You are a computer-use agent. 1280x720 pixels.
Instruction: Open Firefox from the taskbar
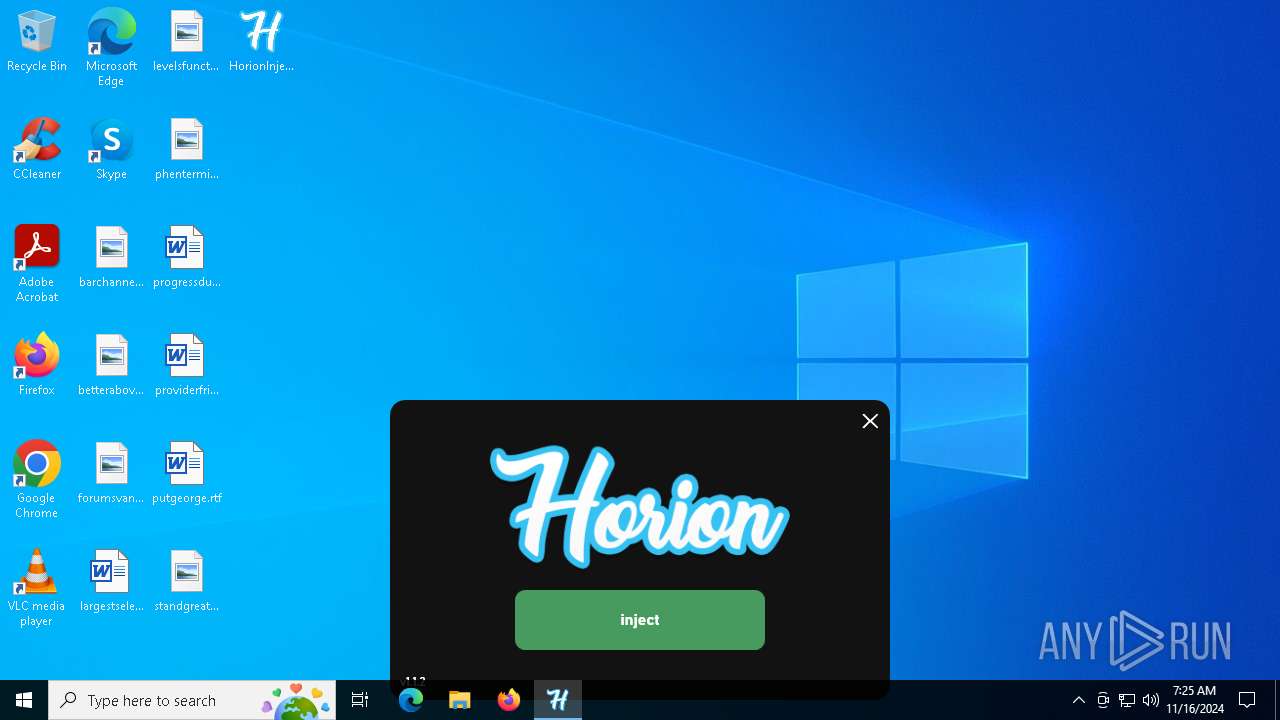click(x=509, y=700)
